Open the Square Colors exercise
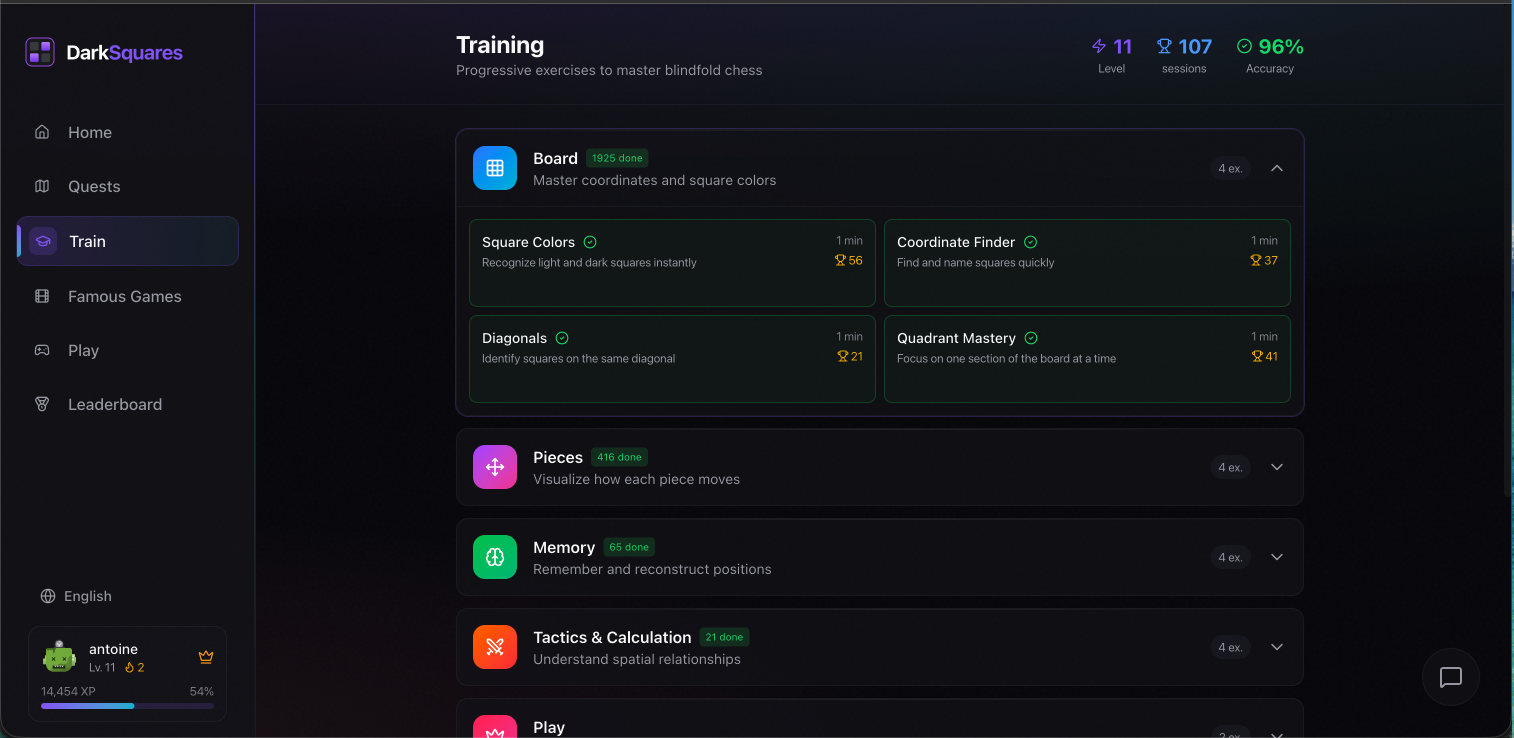The image size is (1514, 738). (x=672, y=262)
